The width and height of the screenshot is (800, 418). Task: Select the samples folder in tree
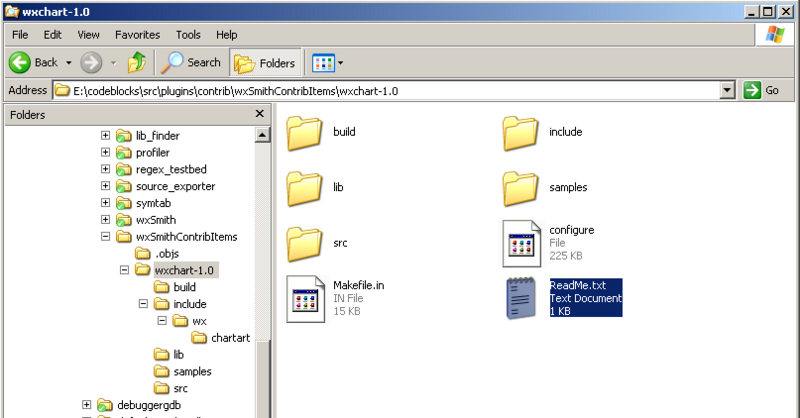192,372
